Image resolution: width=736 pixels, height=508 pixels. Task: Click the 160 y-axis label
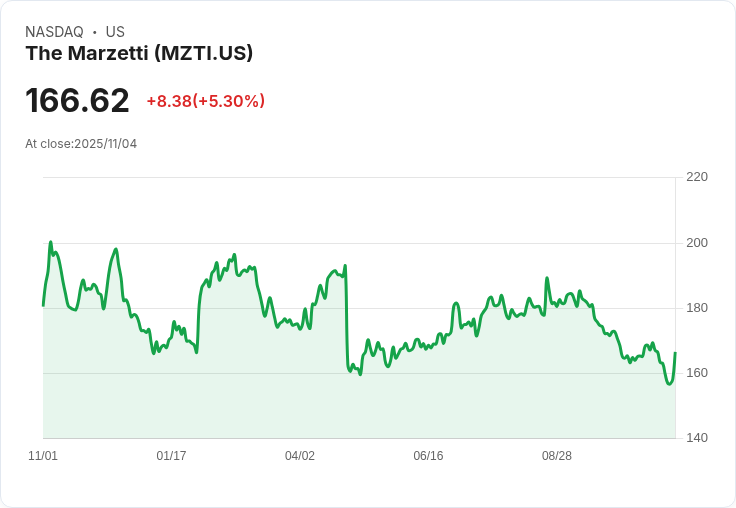(x=697, y=373)
